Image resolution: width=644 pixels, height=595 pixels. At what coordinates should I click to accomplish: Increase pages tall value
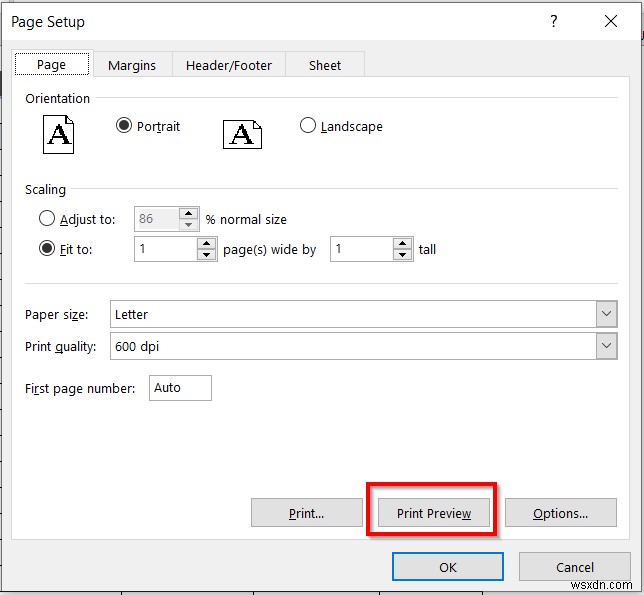click(x=402, y=243)
